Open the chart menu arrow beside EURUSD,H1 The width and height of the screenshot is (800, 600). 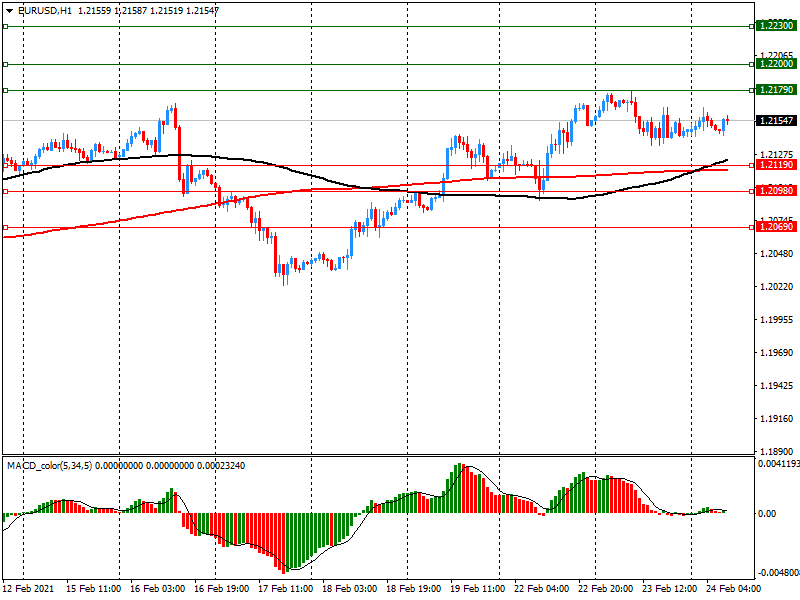[9, 10]
